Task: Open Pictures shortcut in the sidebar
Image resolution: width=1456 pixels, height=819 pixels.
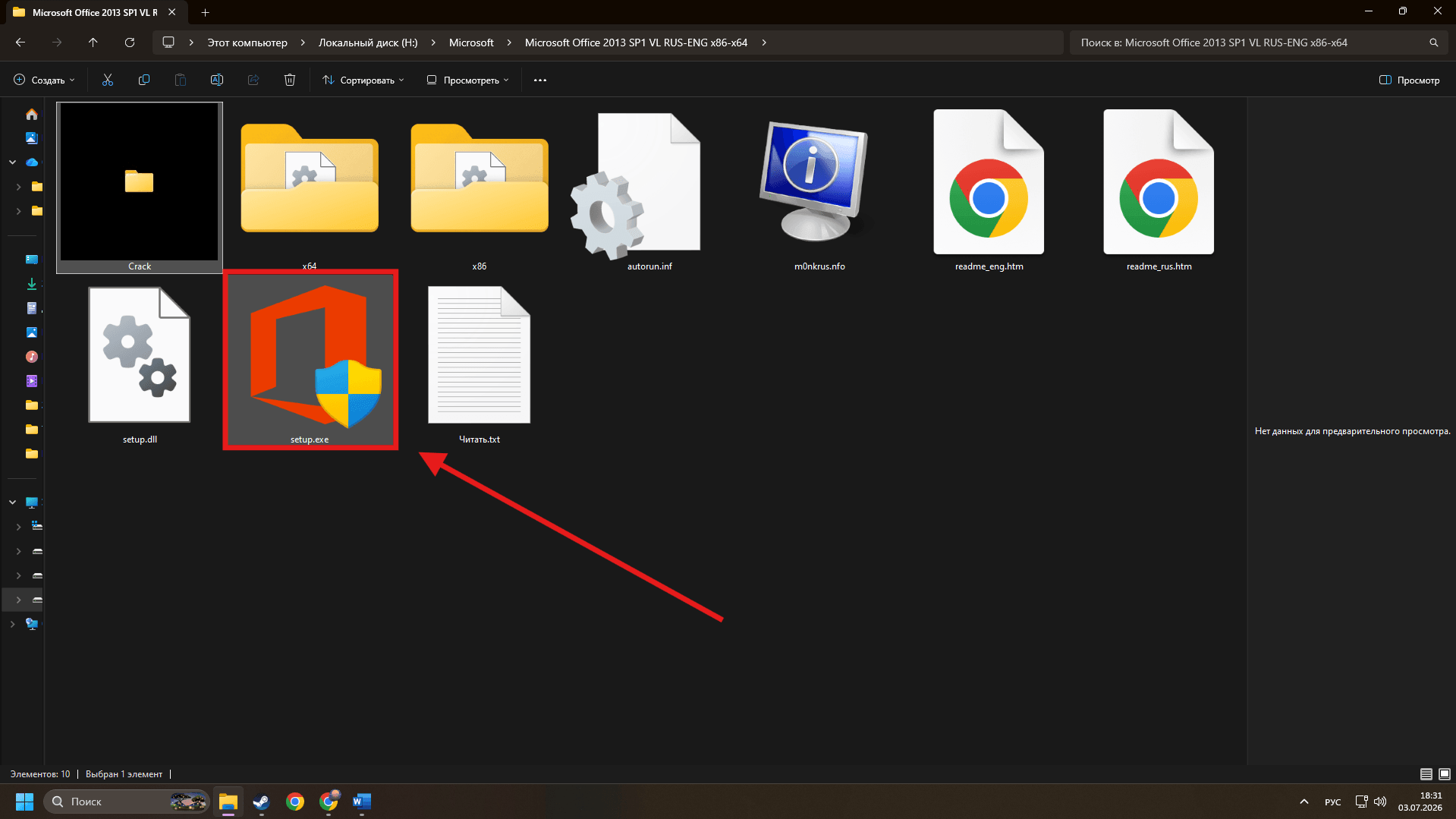Action: pos(32,332)
